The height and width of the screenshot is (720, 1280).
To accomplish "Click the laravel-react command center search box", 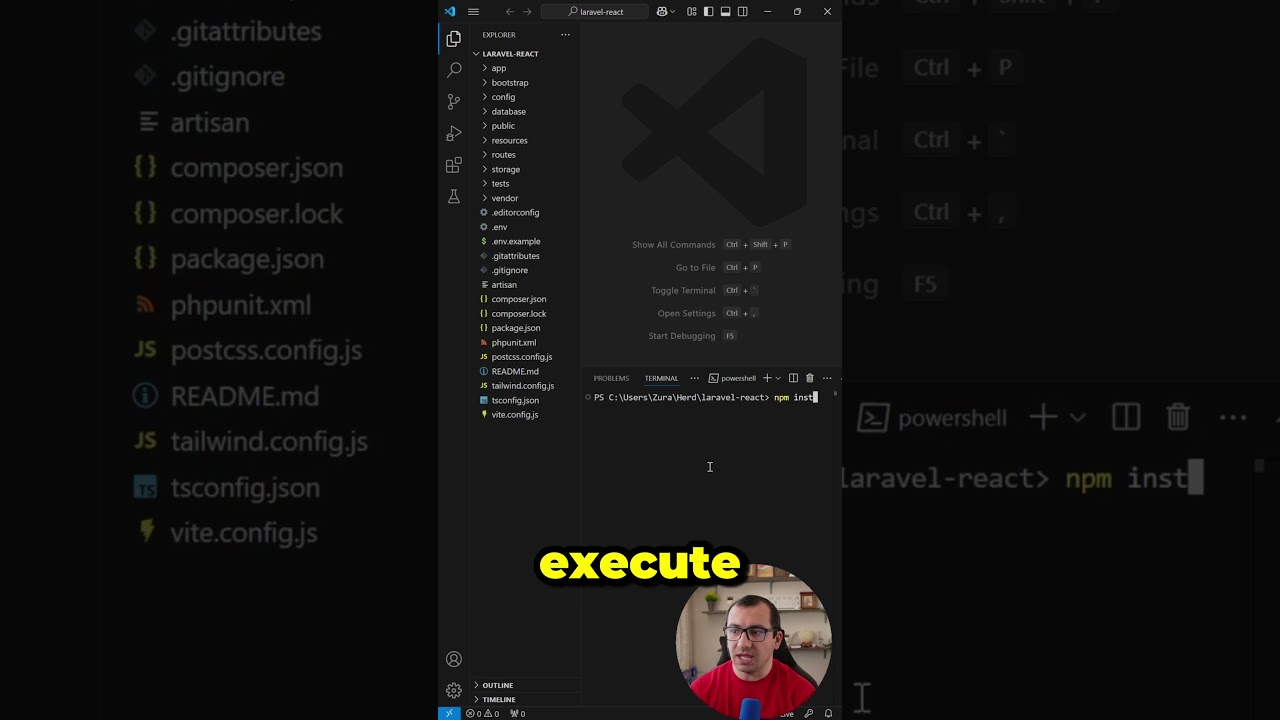I will 594,12.
